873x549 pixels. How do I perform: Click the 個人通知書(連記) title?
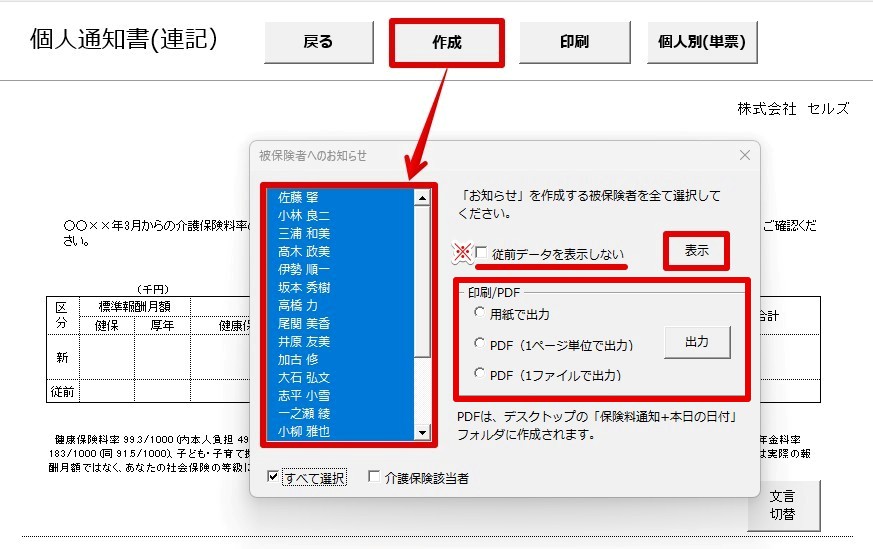pyautogui.click(x=124, y=39)
